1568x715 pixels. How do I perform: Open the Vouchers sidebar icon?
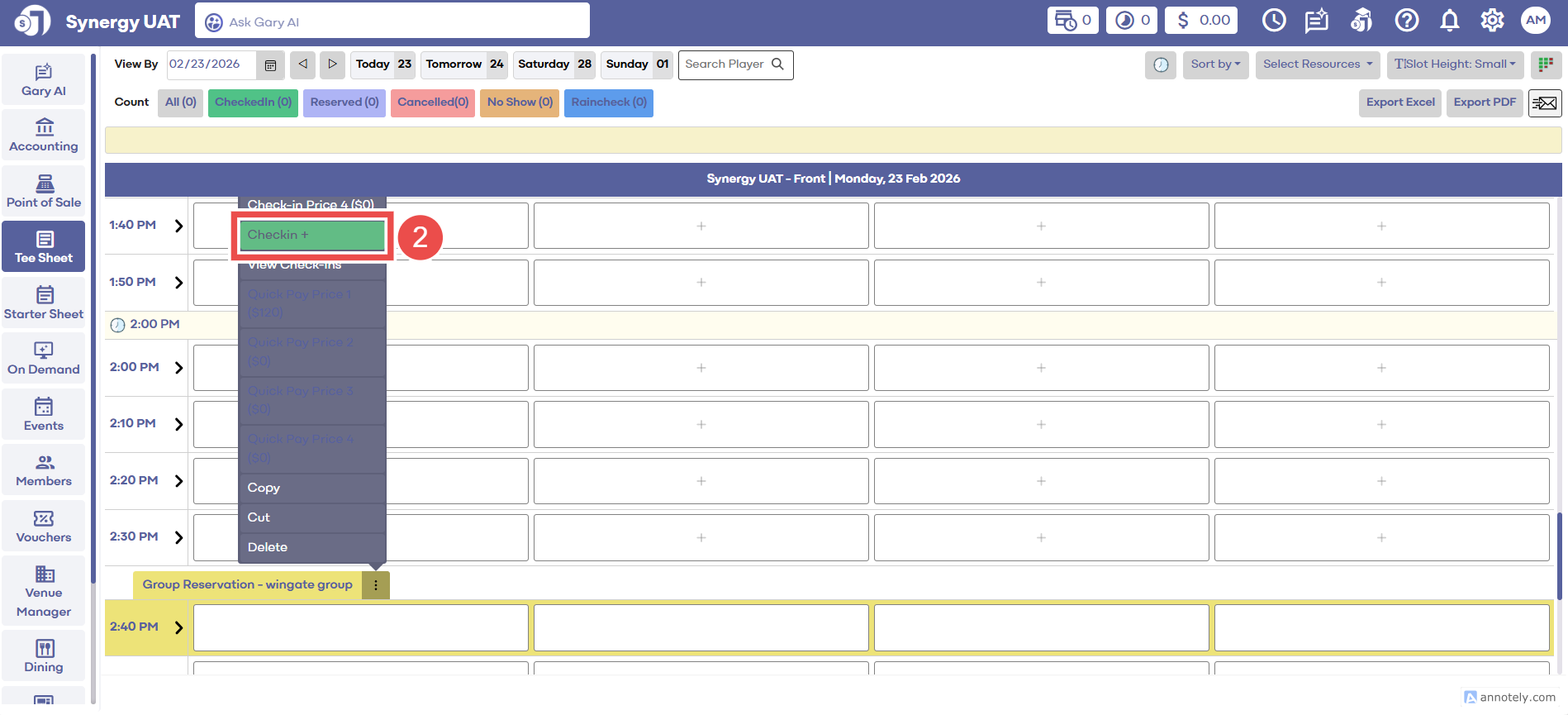[44, 527]
